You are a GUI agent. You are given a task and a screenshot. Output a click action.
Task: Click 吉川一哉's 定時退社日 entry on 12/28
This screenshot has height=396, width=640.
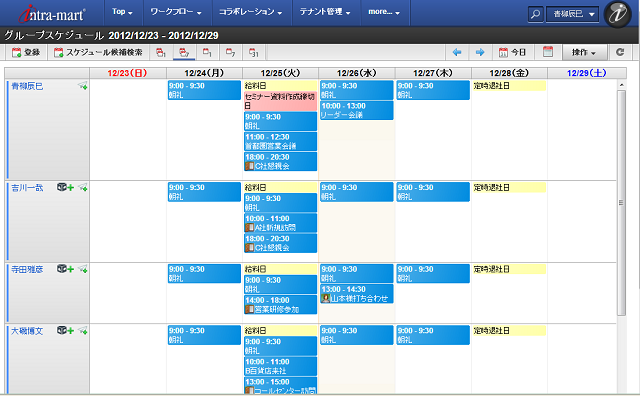[509, 187]
